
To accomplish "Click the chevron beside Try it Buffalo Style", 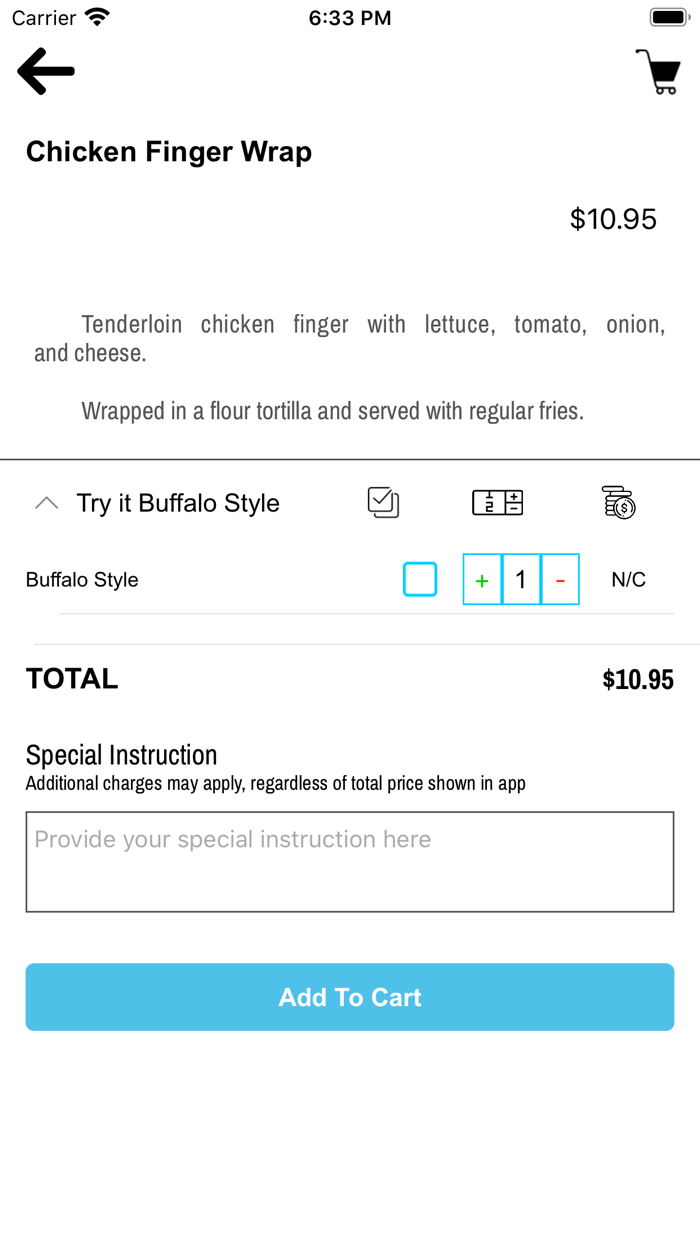I will [x=46, y=503].
